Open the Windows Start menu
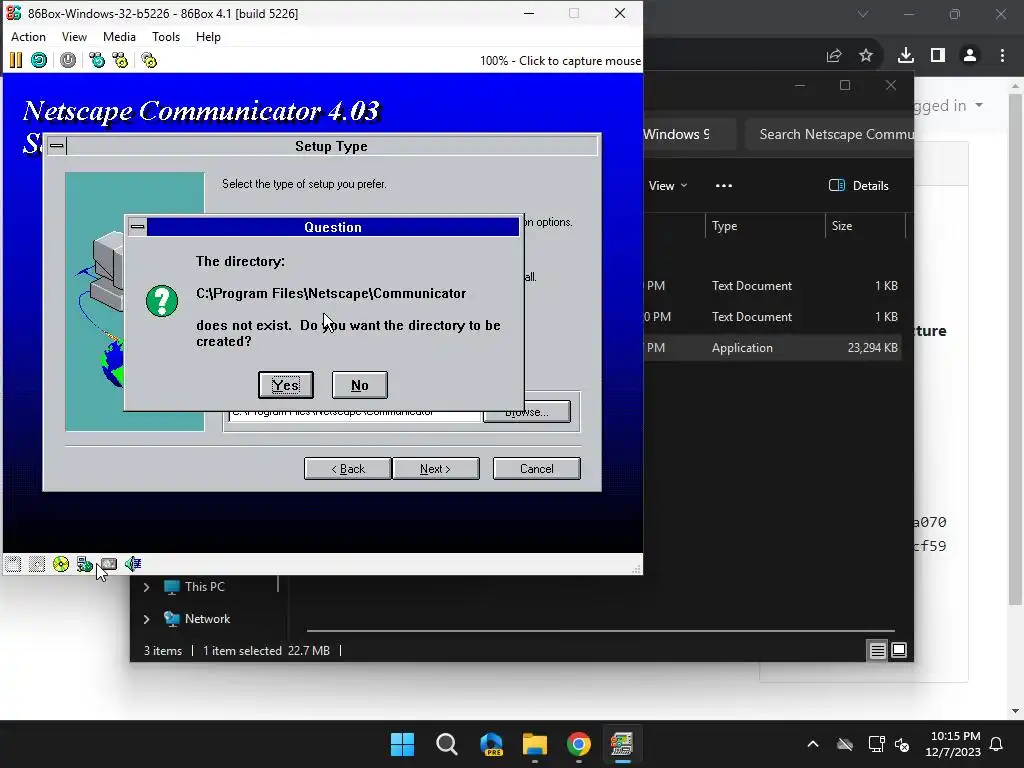The width and height of the screenshot is (1024, 768). click(x=402, y=744)
